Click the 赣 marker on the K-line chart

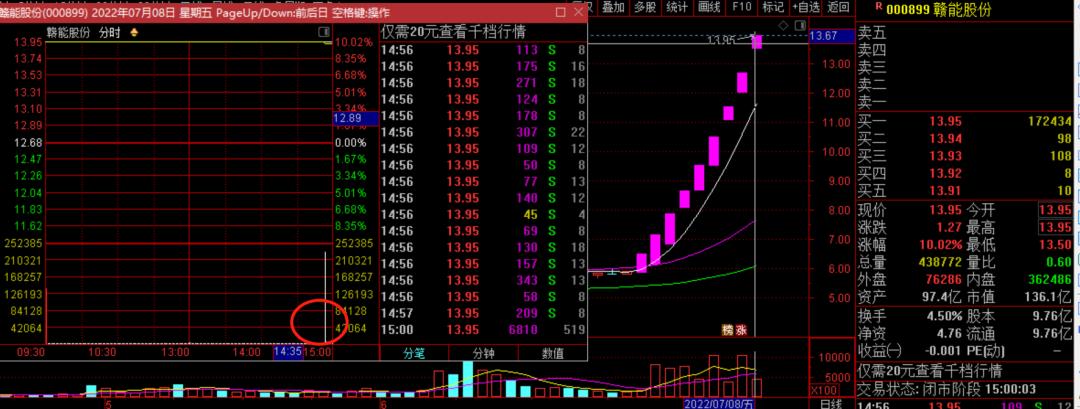[727, 329]
